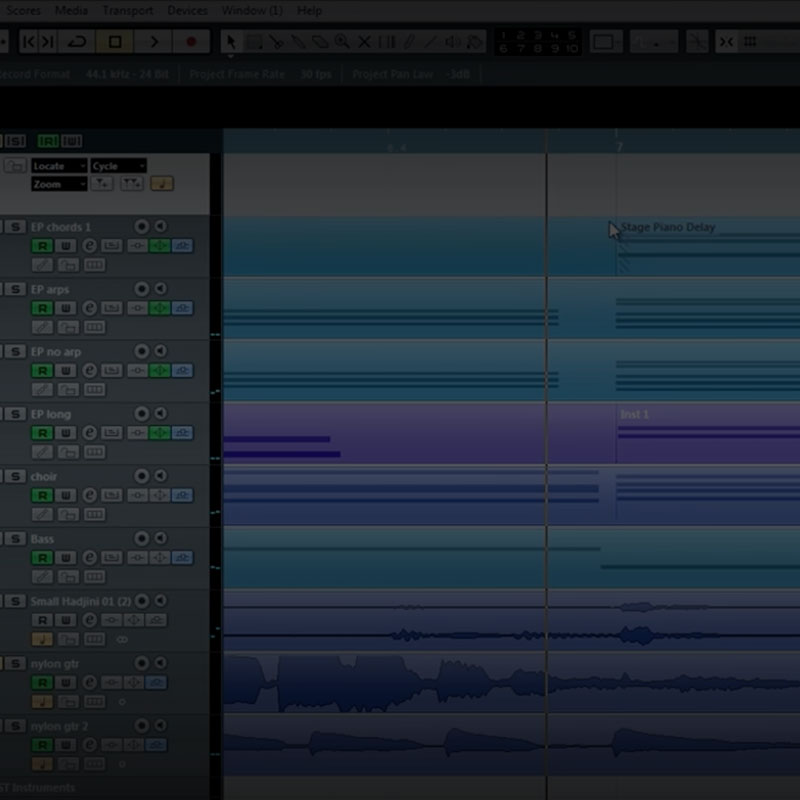800x800 pixels.
Task: Toggle lock button on EP arps track
Action: click(68, 327)
